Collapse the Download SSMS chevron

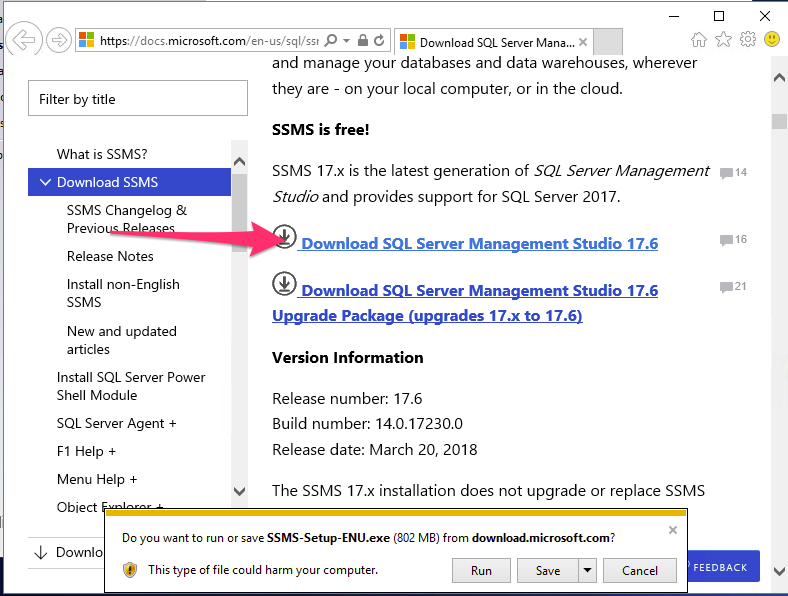tap(45, 182)
